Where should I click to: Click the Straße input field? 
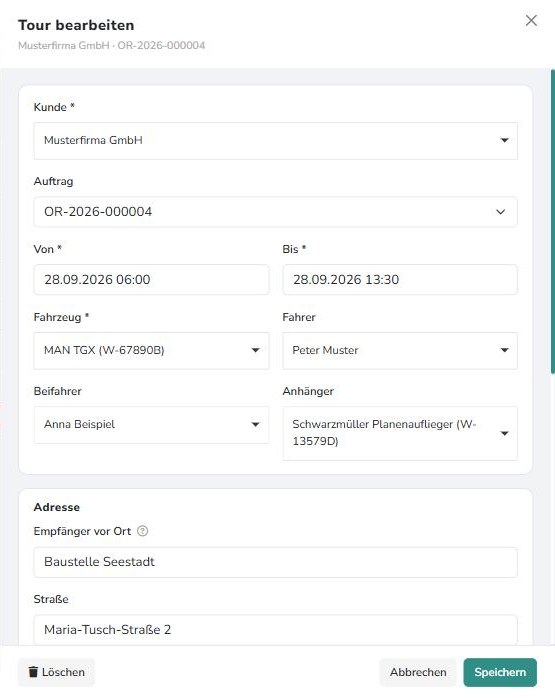(275, 630)
